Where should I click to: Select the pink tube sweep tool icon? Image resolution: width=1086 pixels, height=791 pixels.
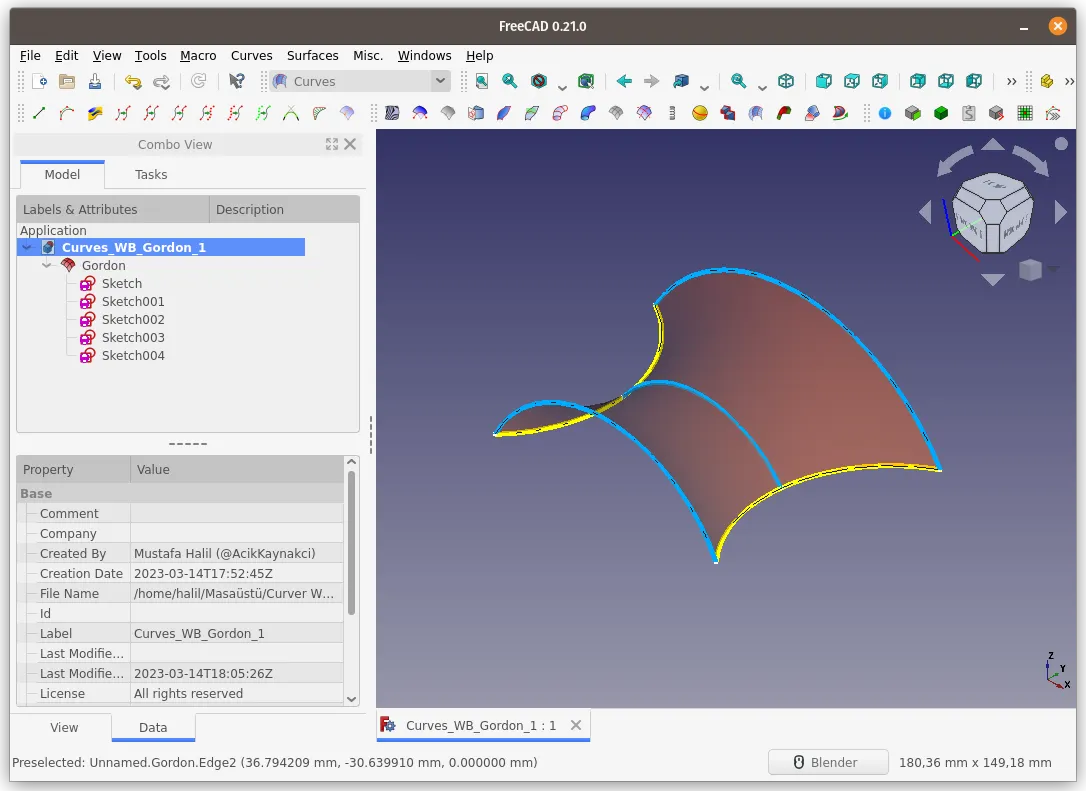[x=560, y=113]
